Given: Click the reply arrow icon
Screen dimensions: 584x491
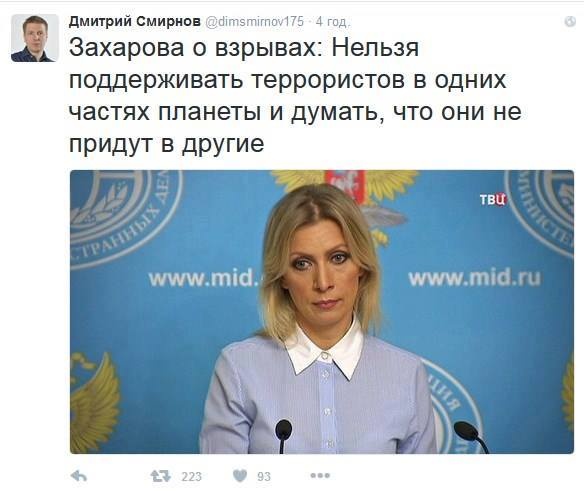Looking at the screenshot, I should point(79,476).
